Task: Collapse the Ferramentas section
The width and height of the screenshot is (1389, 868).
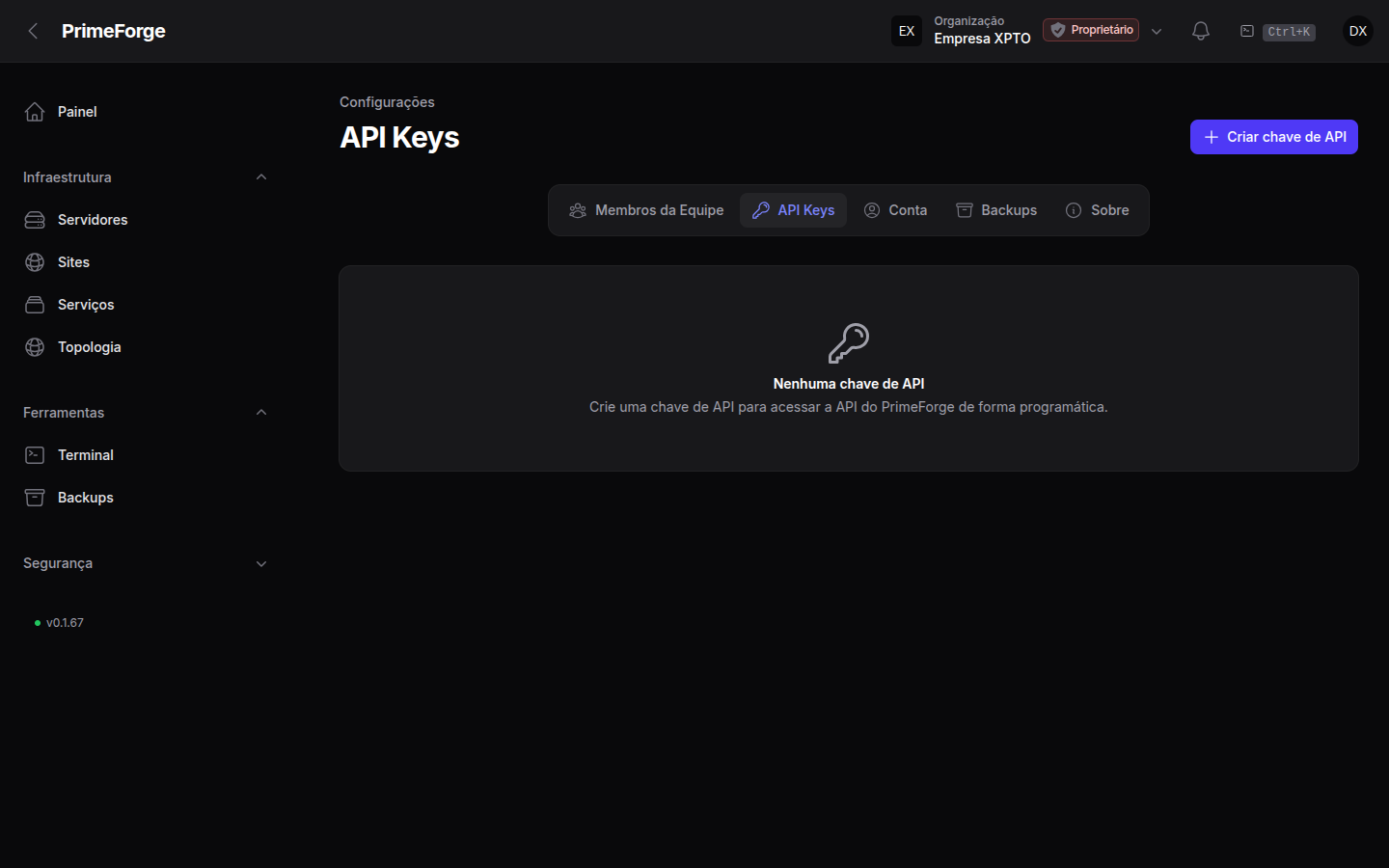Action: click(x=261, y=413)
